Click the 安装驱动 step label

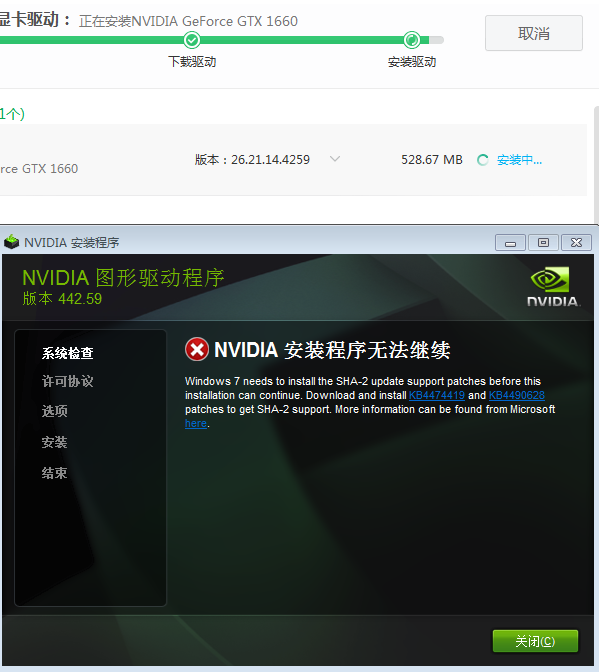tap(412, 62)
